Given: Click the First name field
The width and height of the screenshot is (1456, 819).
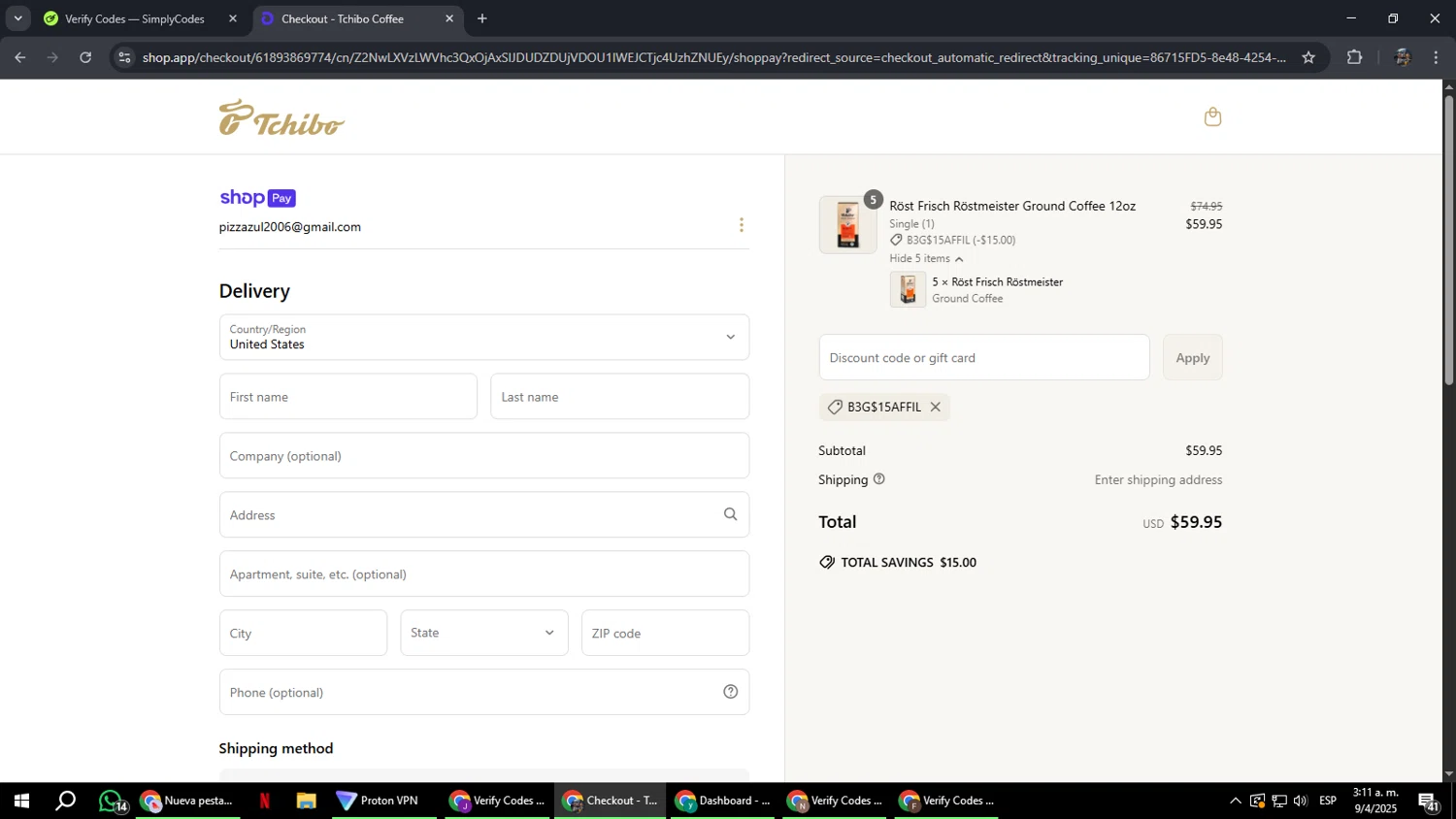Looking at the screenshot, I should coord(348,396).
